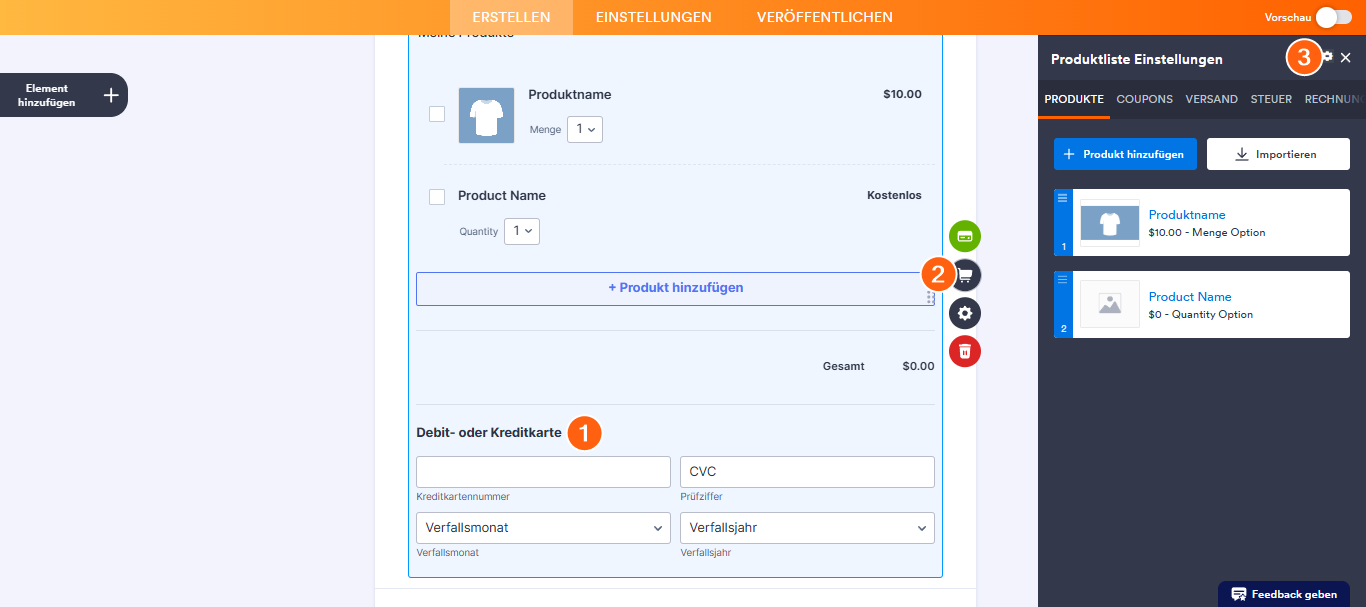1366x607 pixels.
Task: Click the blue Produkt hinzufügen button in the panel
Action: [x=1125, y=154]
